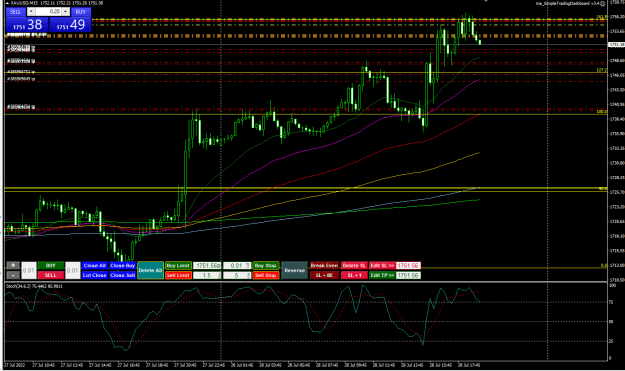The width and height of the screenshot is (625, 371).
Task: Click the XAUUSD,M15 symbol label
Action: coord(25,3)
